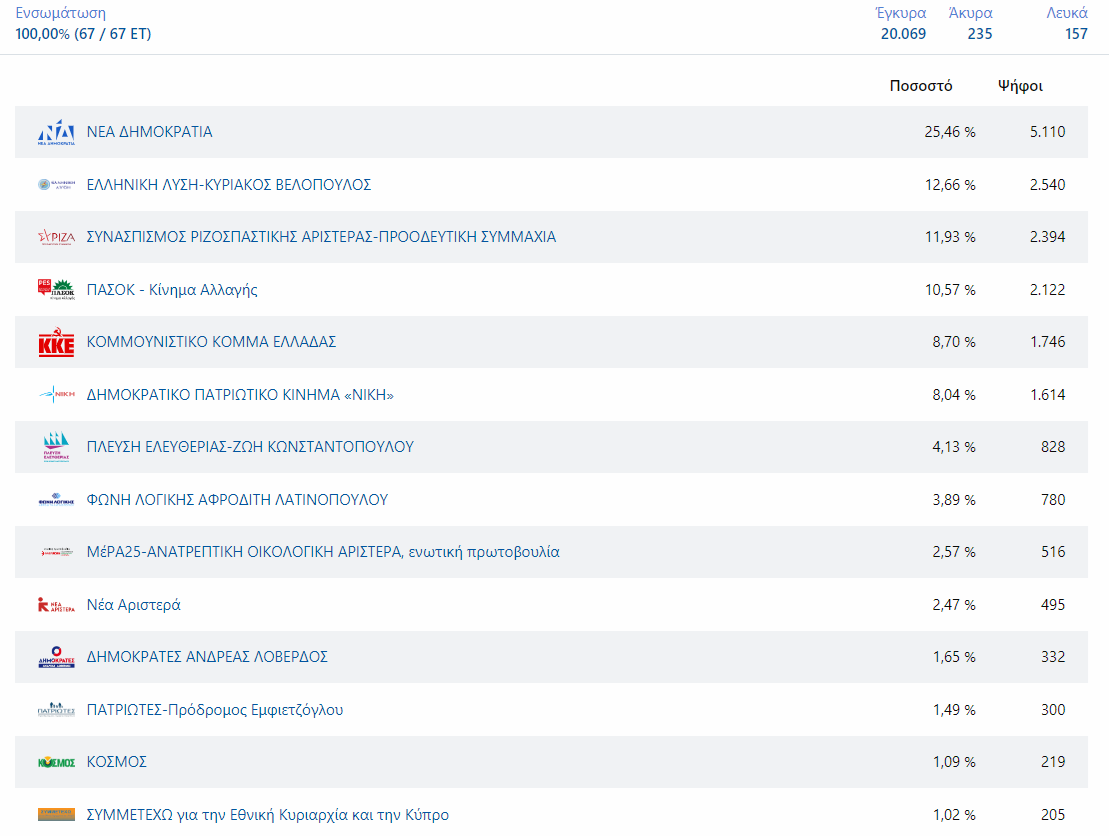Click the 25,46 % percentage value
Screen dimensions: 1109x836
point(950,132)
